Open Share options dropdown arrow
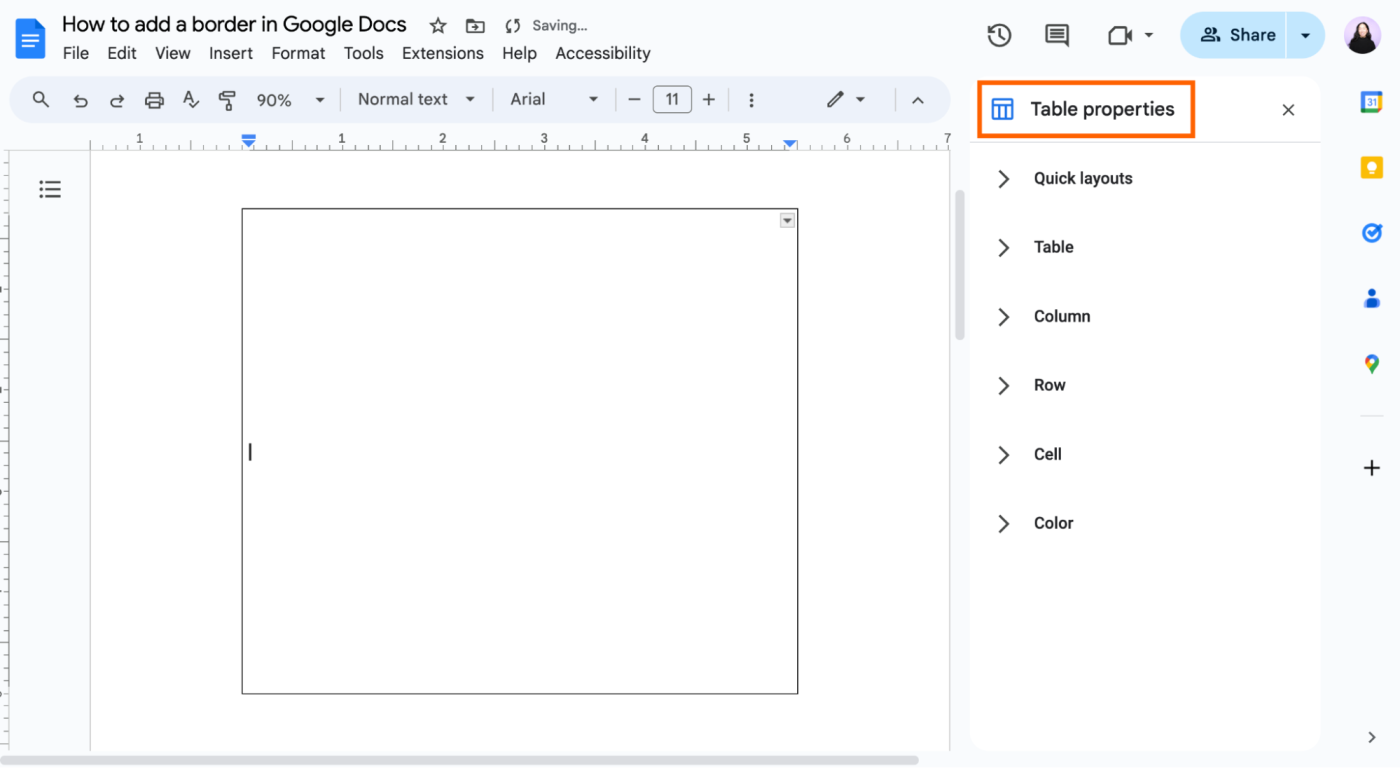This screenshot has width=1400, height=768. pos(1305,35)
